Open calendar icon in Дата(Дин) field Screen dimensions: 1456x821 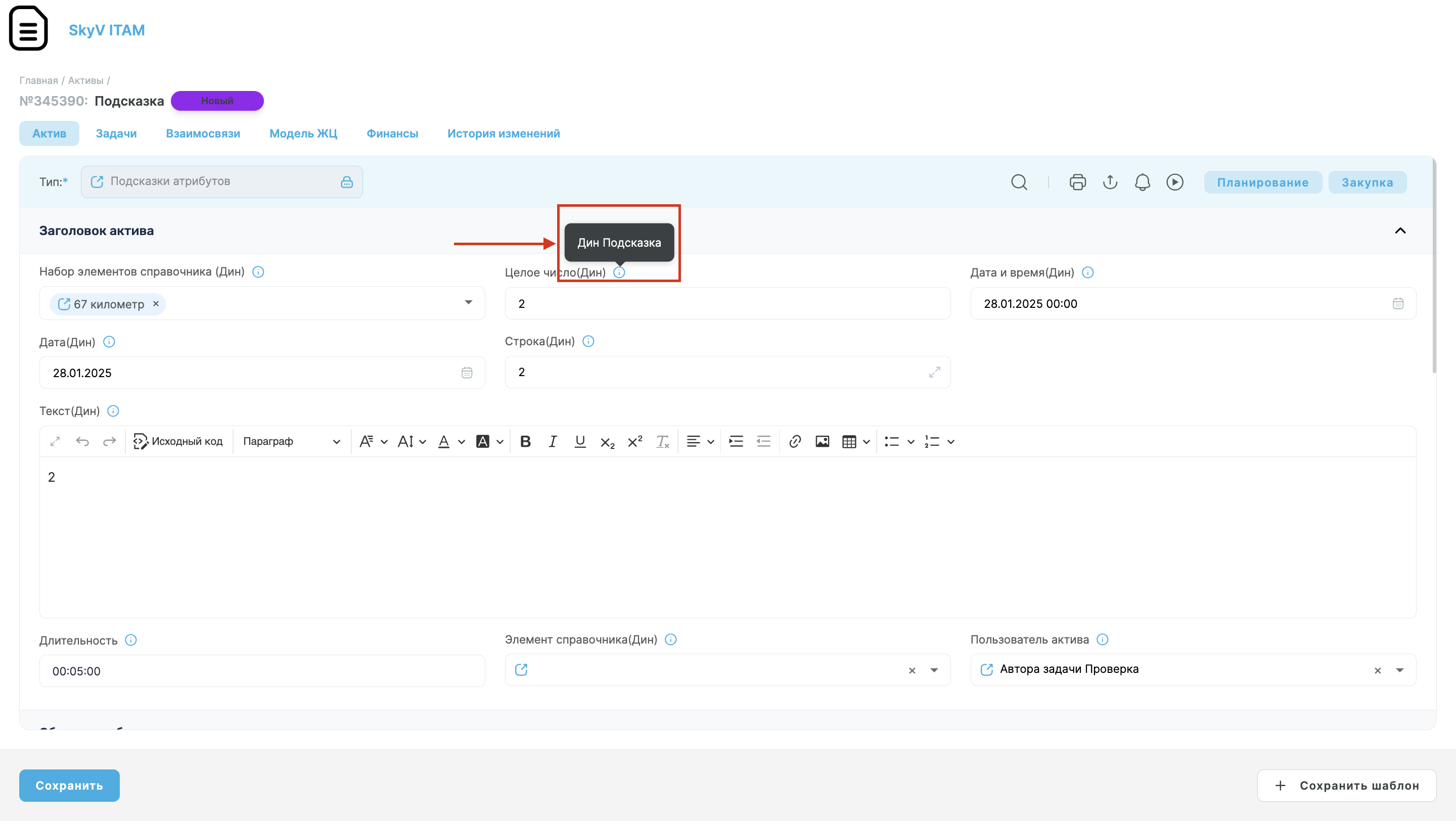tap(467, 373)
